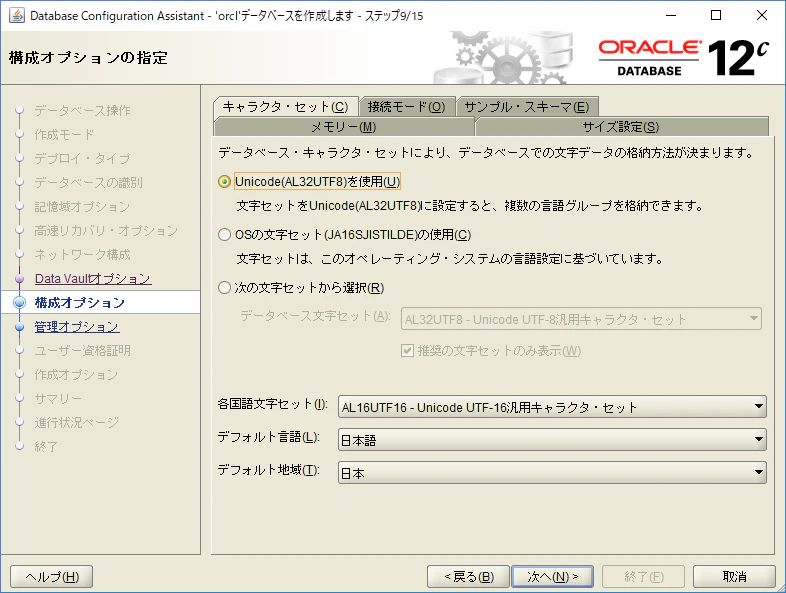This screenshot has height=593, width=786.
Task: Maximize the Database Configuration Assistant window
Action: pyautogui.click(x=716, y=16)
